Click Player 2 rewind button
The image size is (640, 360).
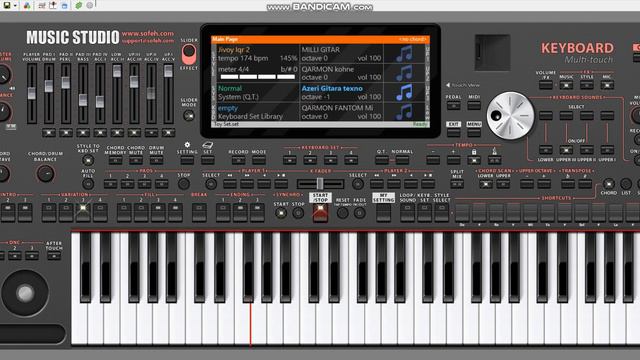(x=377, y=184)
